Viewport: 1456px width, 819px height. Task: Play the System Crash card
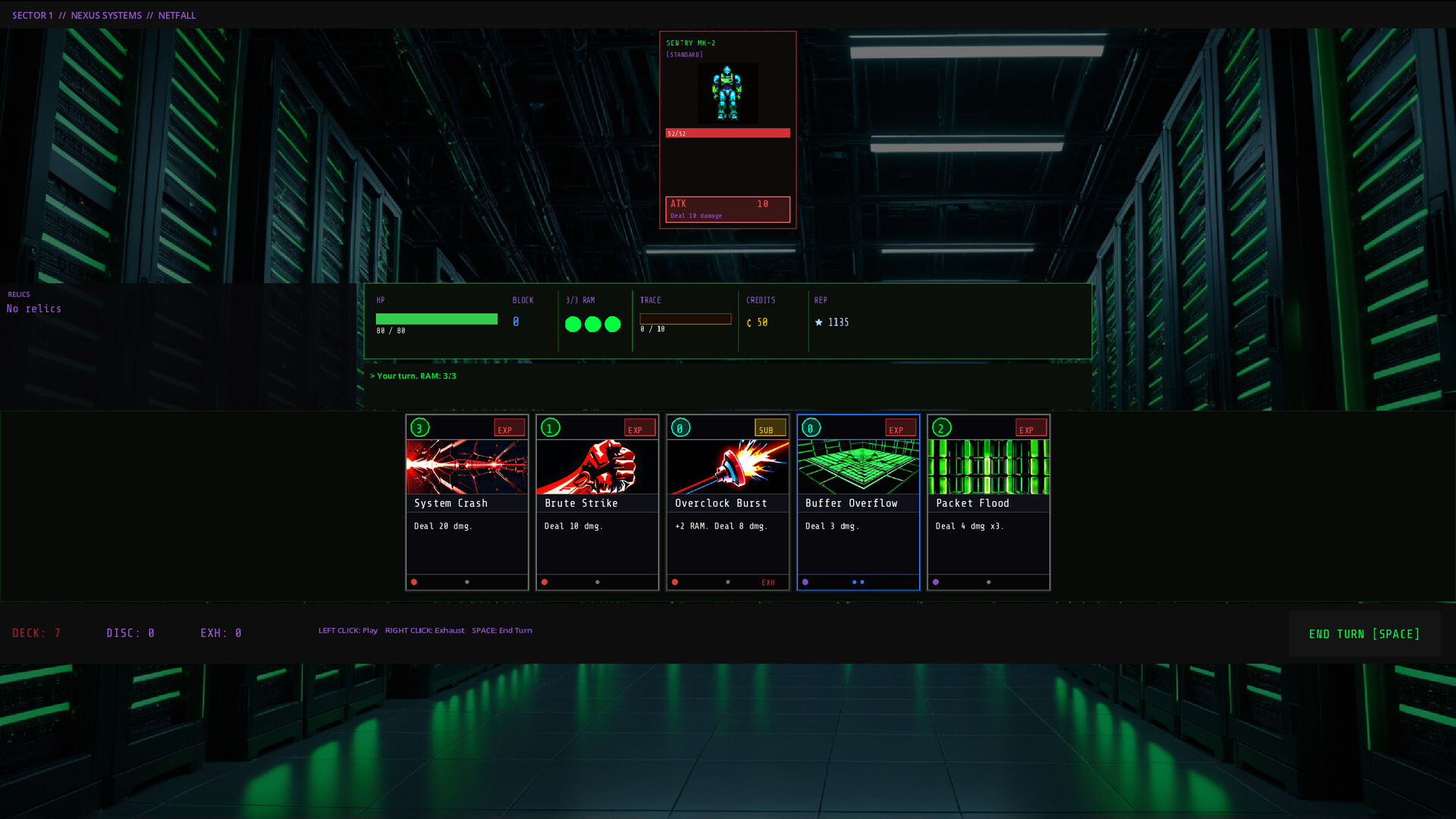coord(466,503)
